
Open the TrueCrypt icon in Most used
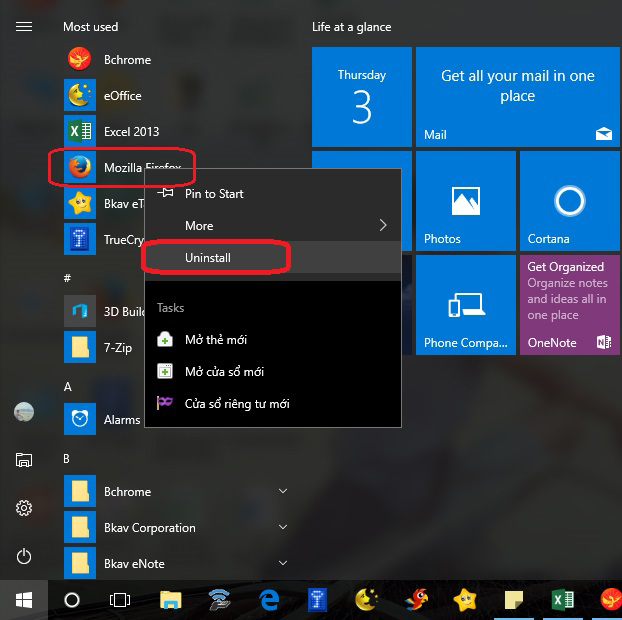point(80,239)
